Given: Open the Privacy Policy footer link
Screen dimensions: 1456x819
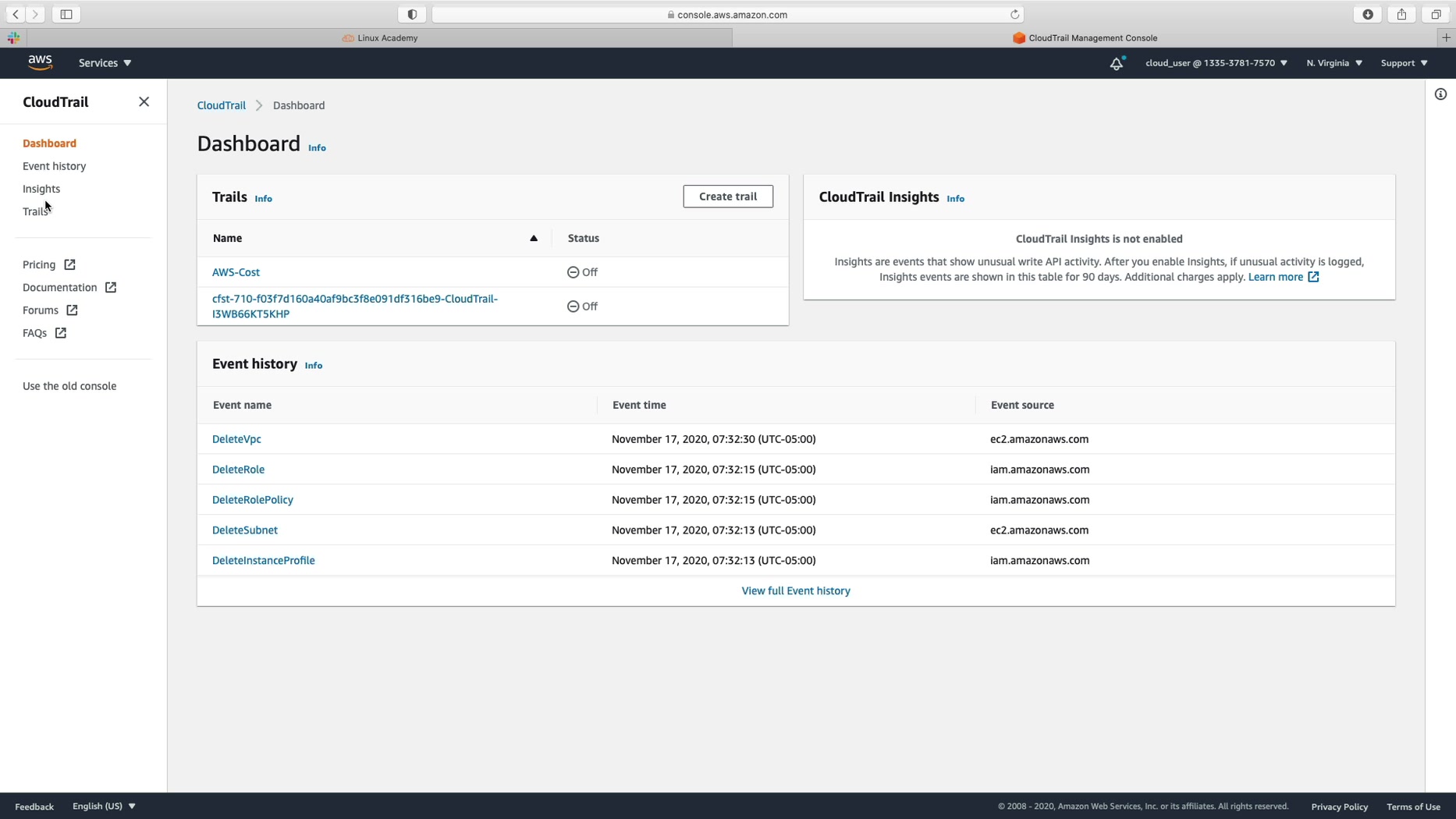Looking at the screenshot, I should (1339, 807).
